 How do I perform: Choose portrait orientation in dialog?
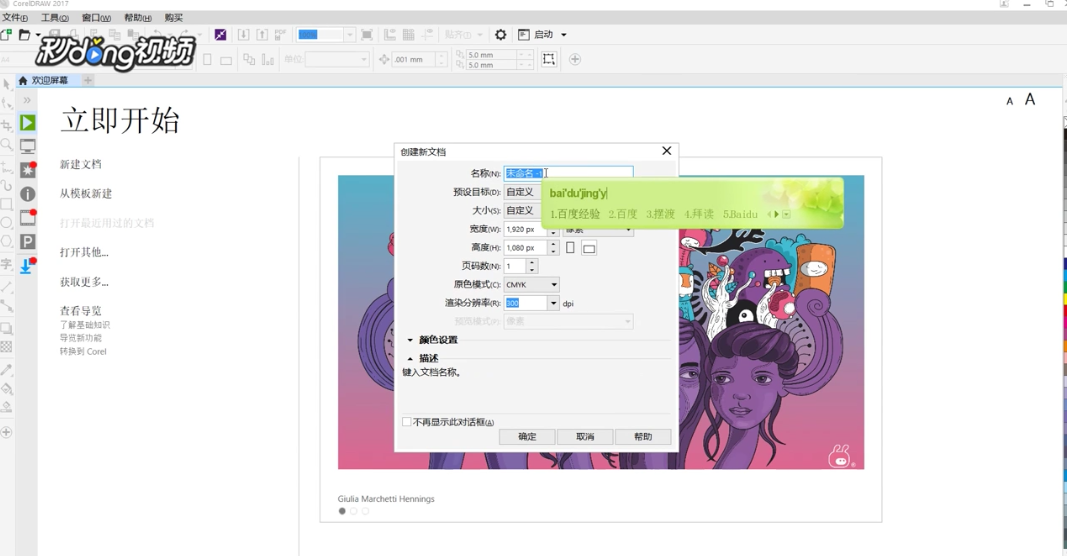[570, 248]
